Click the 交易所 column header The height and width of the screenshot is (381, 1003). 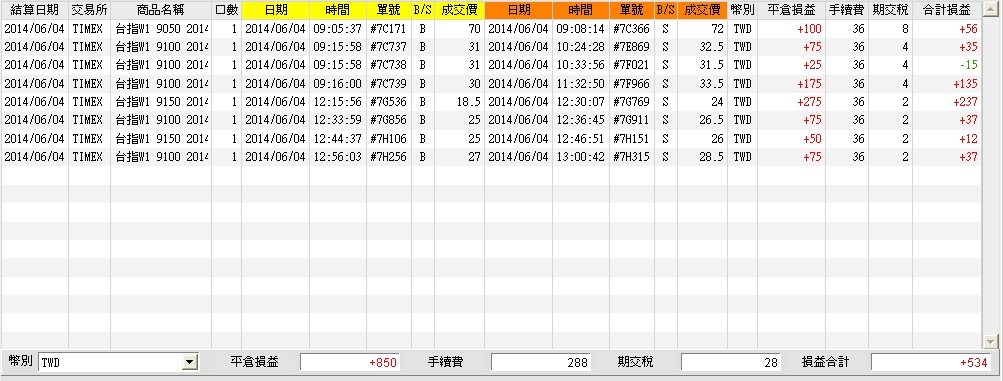point(90,10)
